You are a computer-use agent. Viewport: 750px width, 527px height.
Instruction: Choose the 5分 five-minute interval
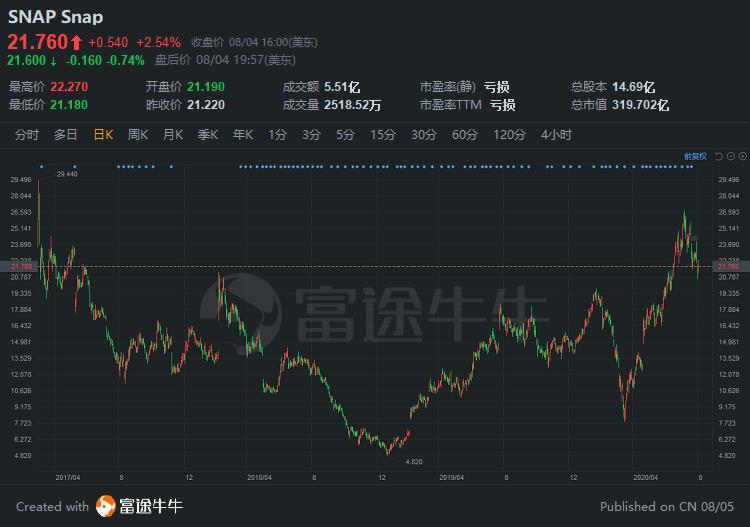(345, 135)
